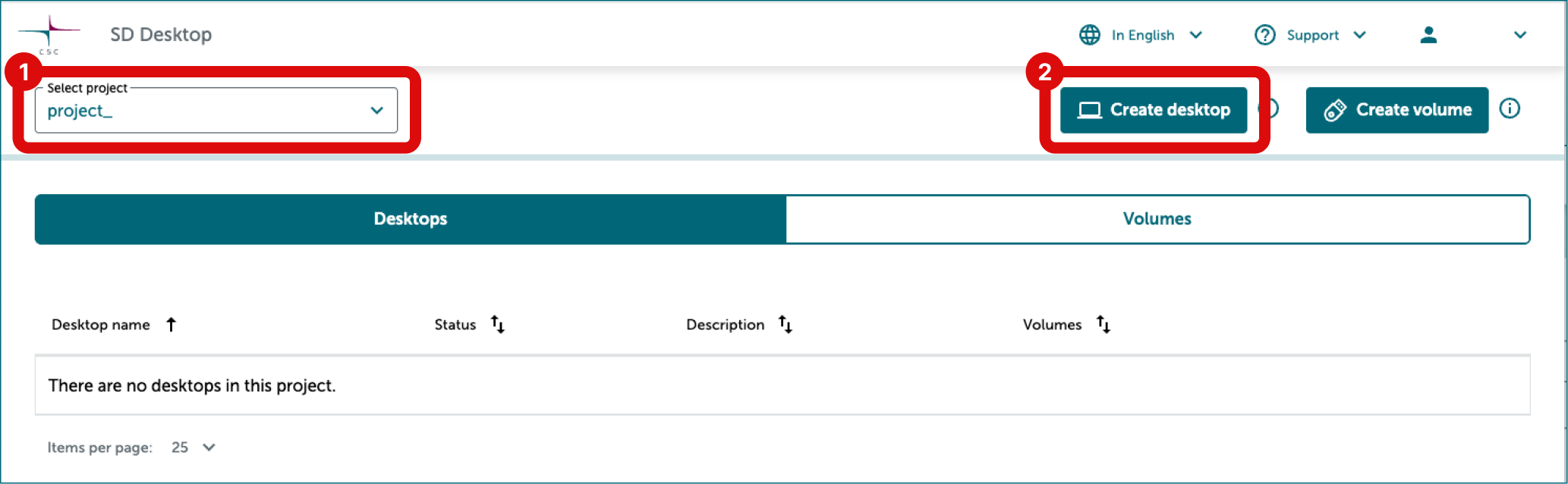The width and height of the screenshot is (1568, 484).
Task: Click the Desktop name column header
Action: [x=101, y=325]
